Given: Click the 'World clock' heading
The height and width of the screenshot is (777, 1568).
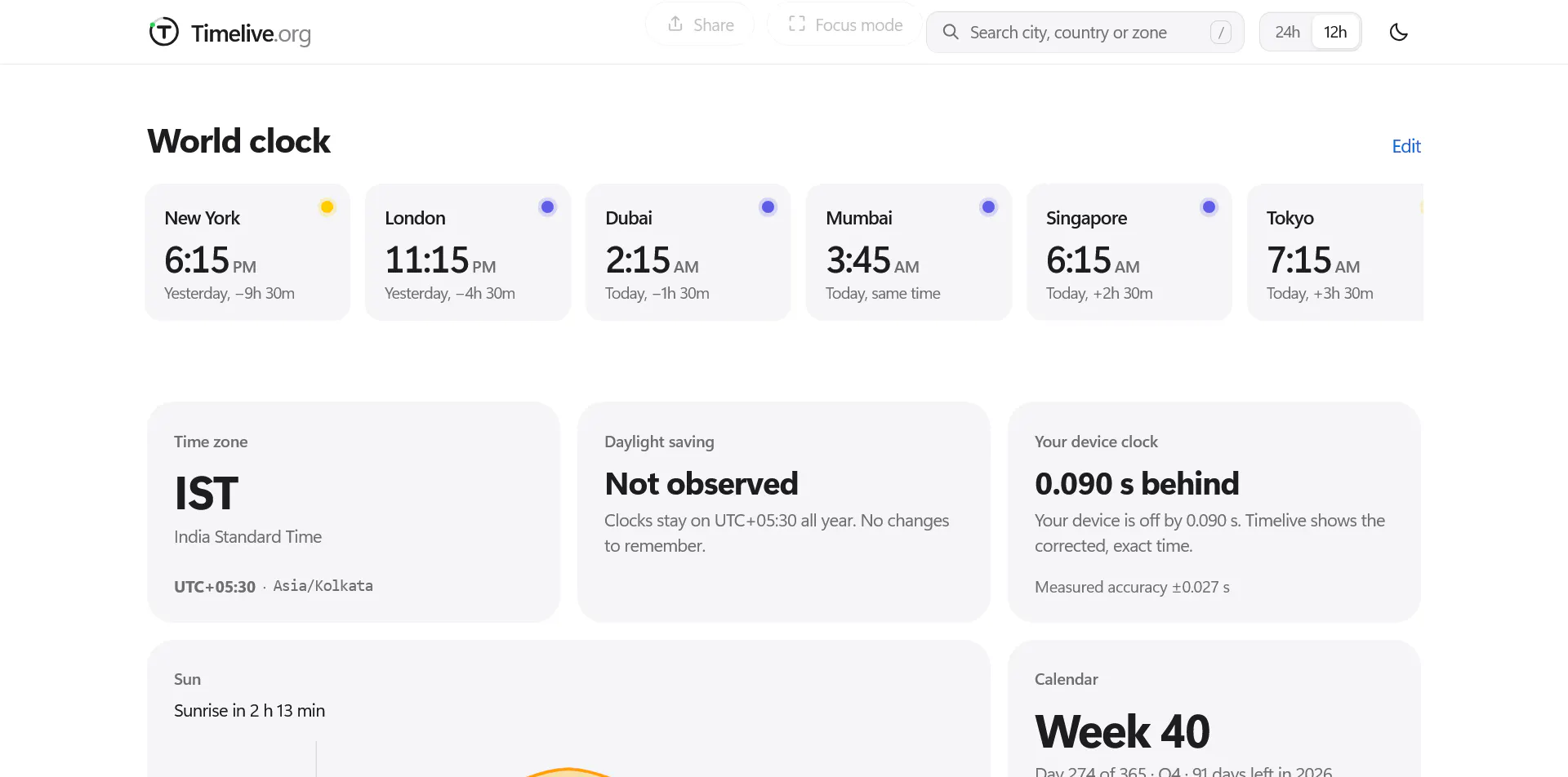Looking at the screenshot, I should pos(238,141).
